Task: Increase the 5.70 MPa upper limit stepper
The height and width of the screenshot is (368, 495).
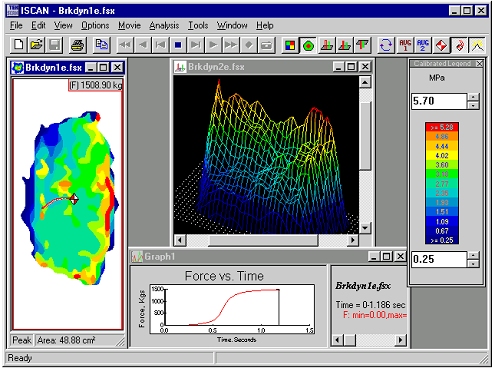Action: 473,97
